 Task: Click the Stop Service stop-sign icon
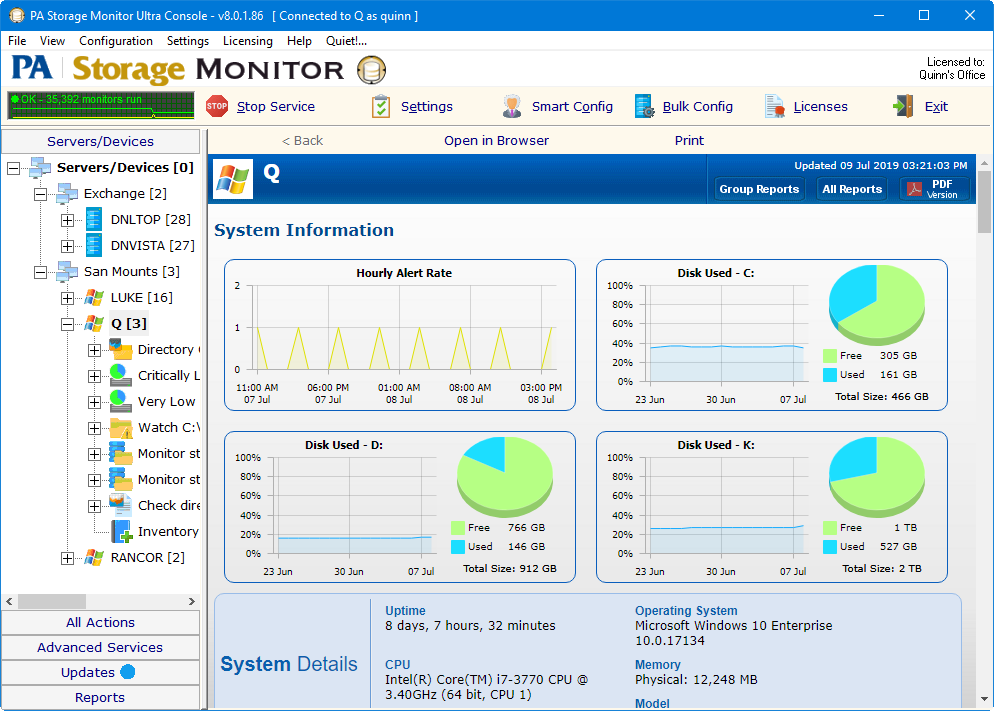click(217, 106)
